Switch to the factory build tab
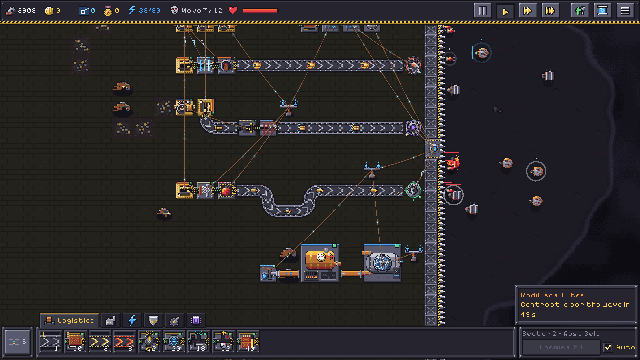The image size is (640, 360). [111, 320]
